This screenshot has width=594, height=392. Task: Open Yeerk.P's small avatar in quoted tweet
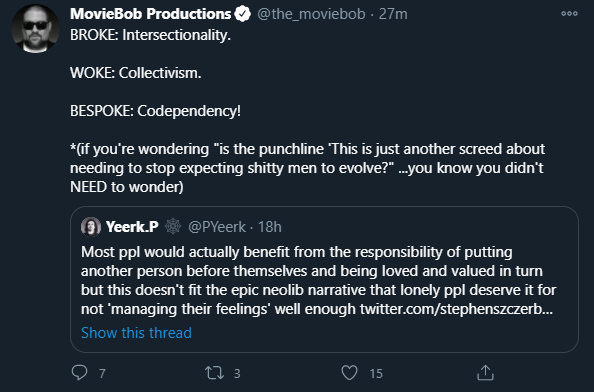91,227
